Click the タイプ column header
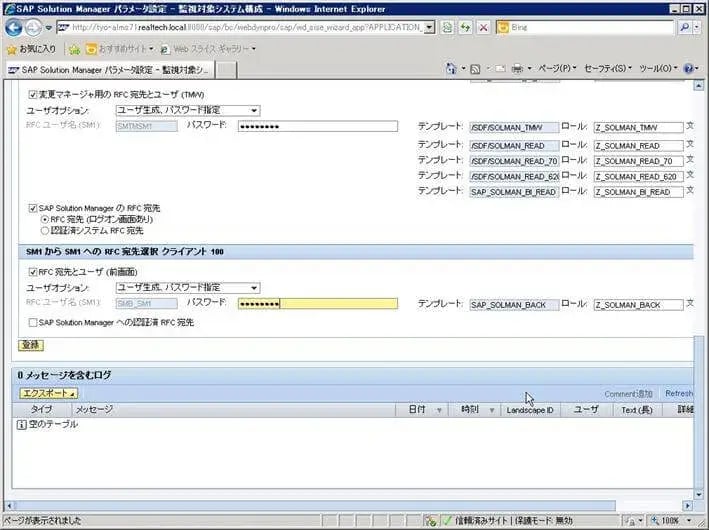Viewport: 709px width, 530px height. click(x=41, y=410)
